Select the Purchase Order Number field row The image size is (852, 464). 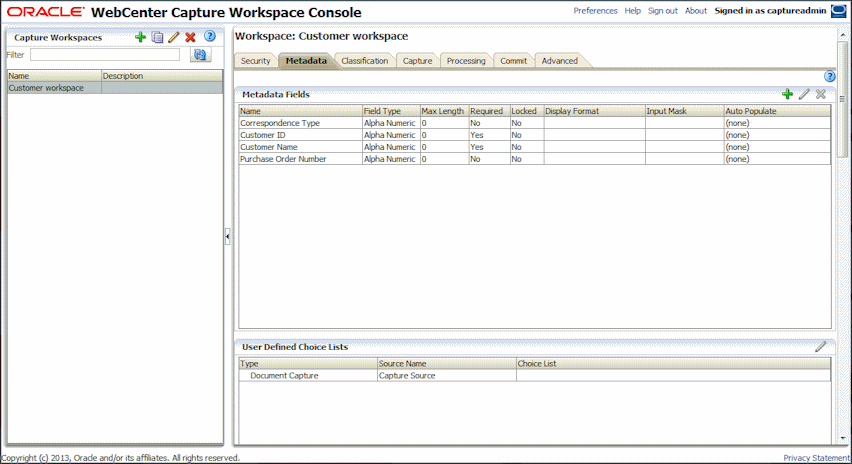click(x=535, y=159)
